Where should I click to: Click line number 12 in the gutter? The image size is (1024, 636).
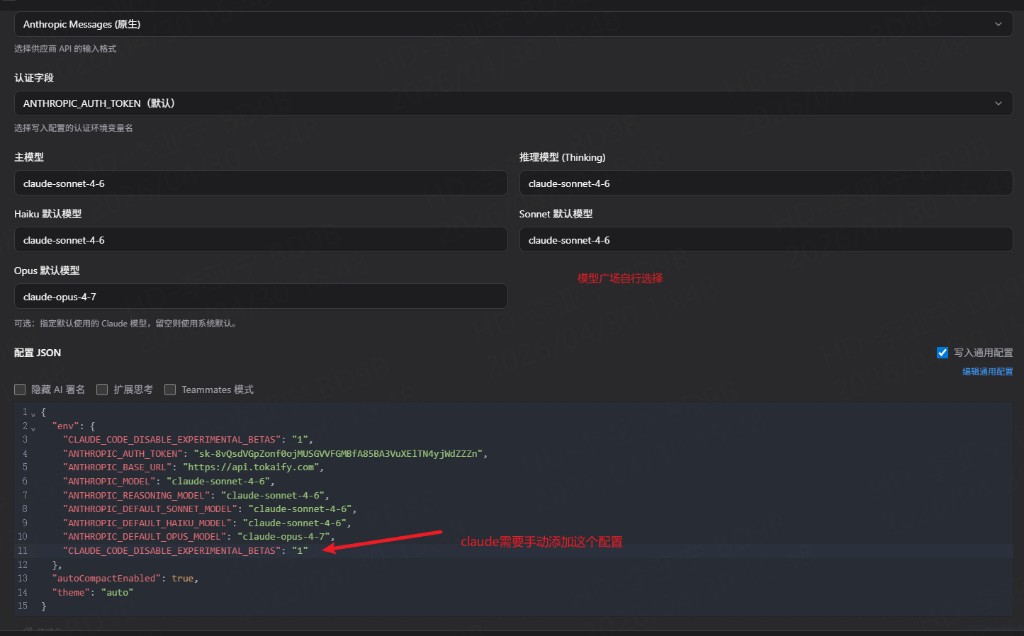pos(23,565)
